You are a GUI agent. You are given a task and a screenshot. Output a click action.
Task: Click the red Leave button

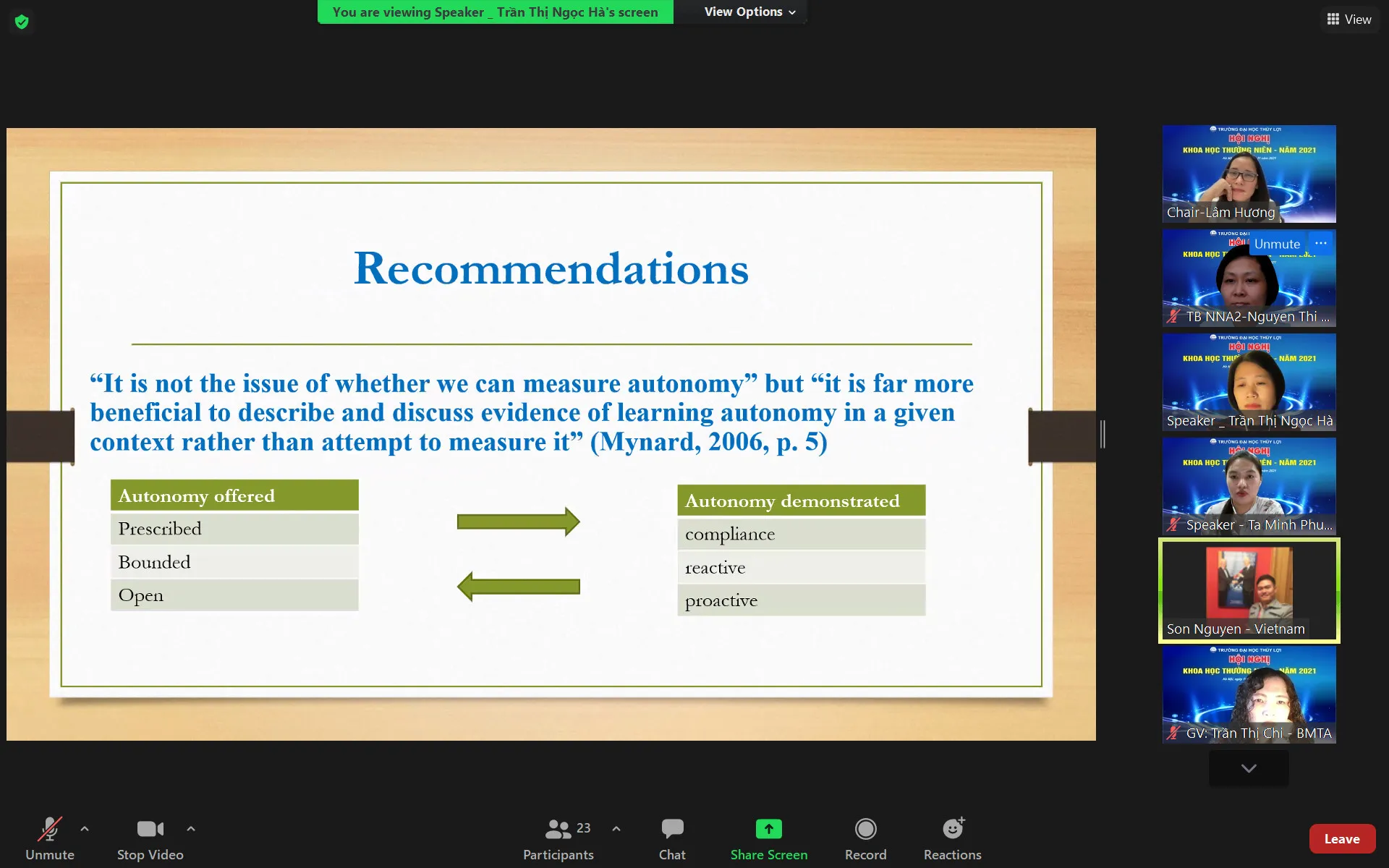pyautogui.click(x=1341, y=839)
